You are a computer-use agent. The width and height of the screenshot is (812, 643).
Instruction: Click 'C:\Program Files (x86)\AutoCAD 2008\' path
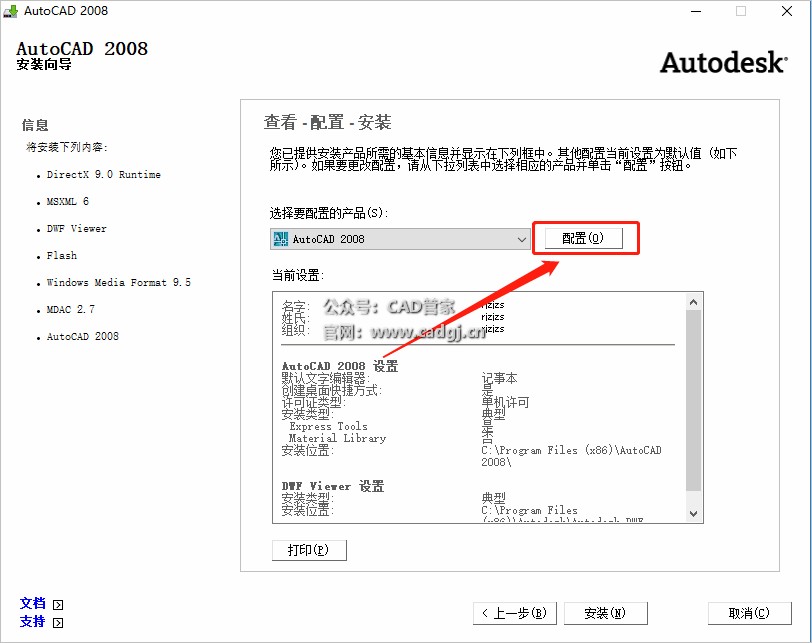point(571,456)
